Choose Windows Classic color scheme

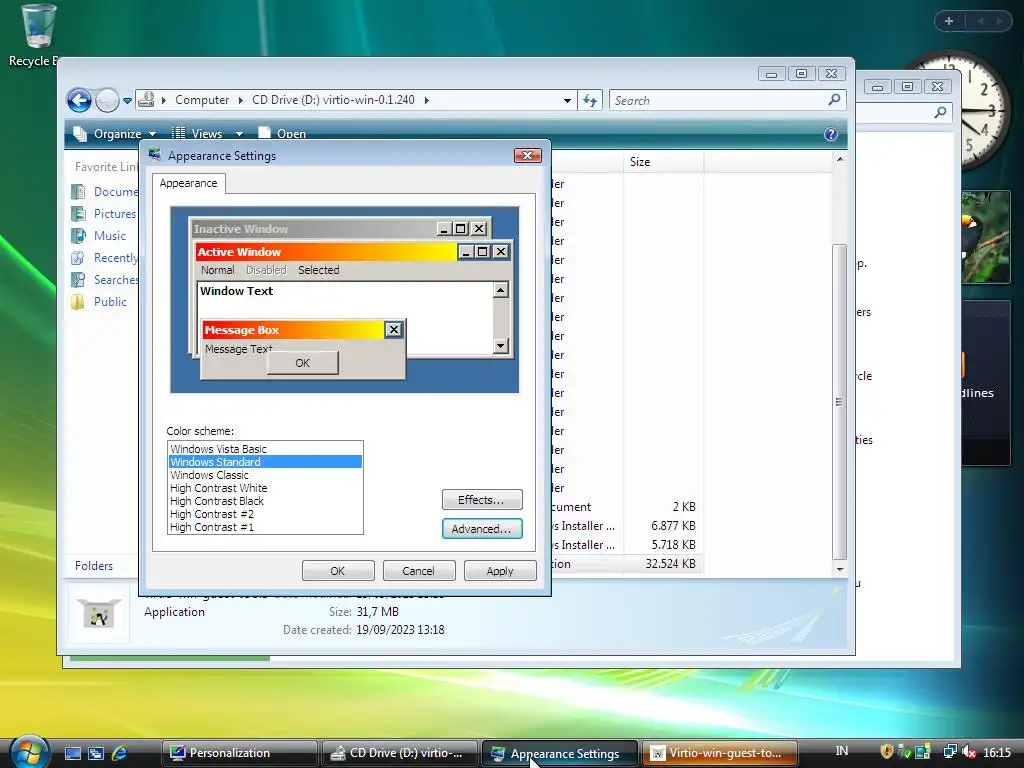(x=264, y=475)
